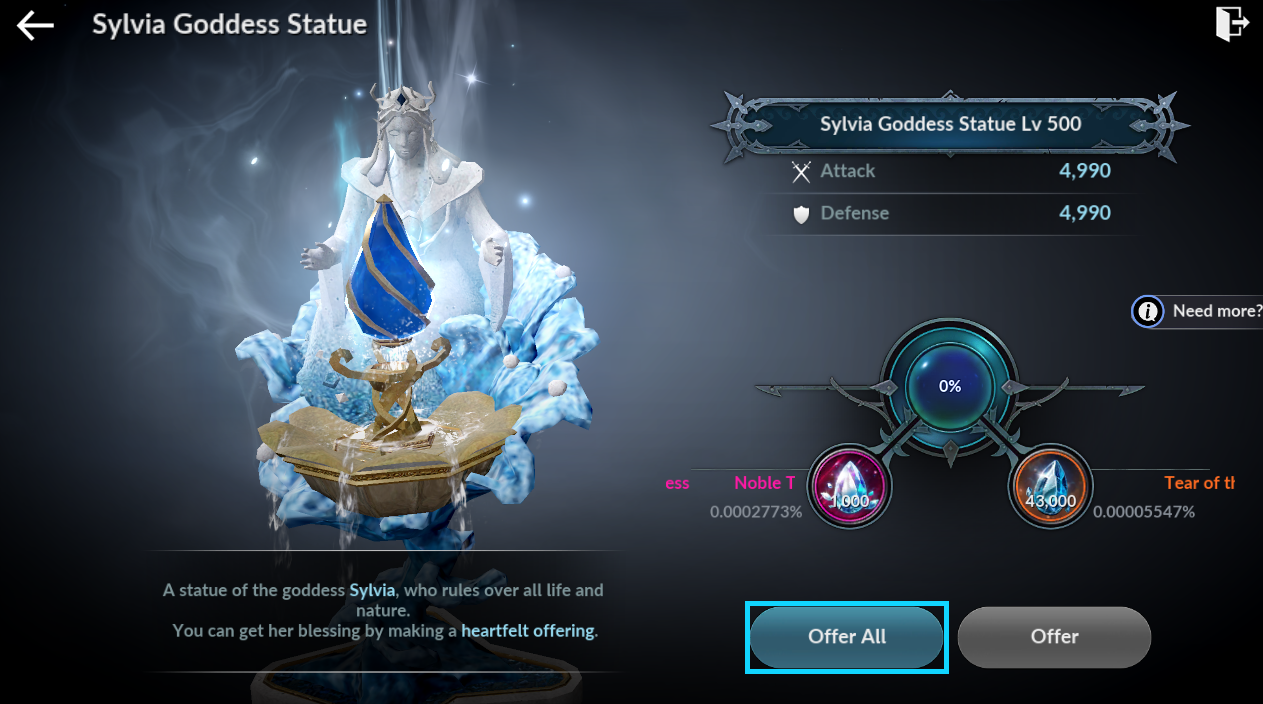This screenshot has height=704, width=1263.
Task: Click the exit door icon
Action: [x=1232, y=24]
